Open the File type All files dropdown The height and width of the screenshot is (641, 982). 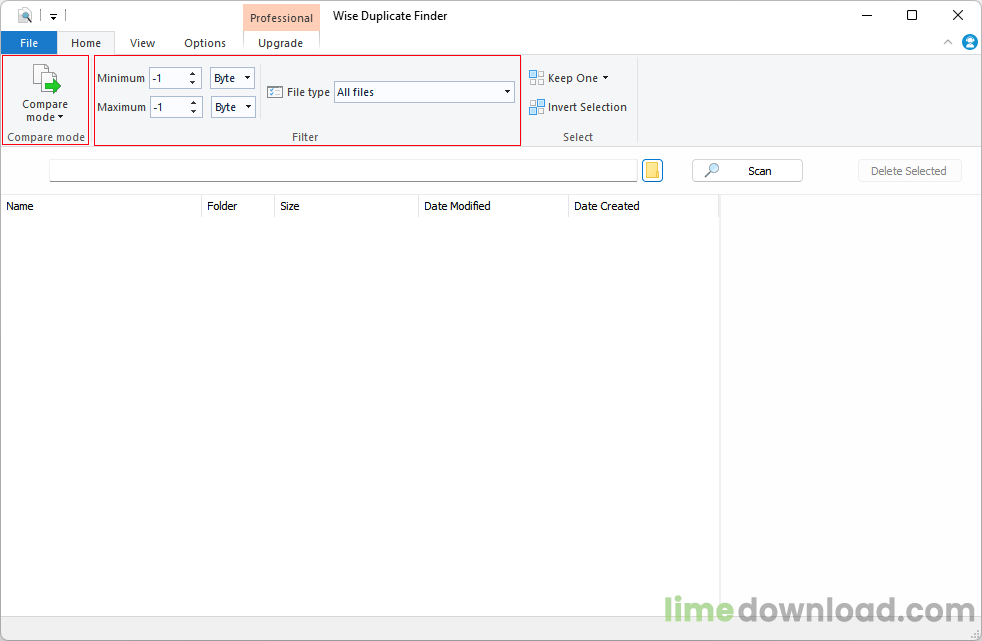coord(424,92)
